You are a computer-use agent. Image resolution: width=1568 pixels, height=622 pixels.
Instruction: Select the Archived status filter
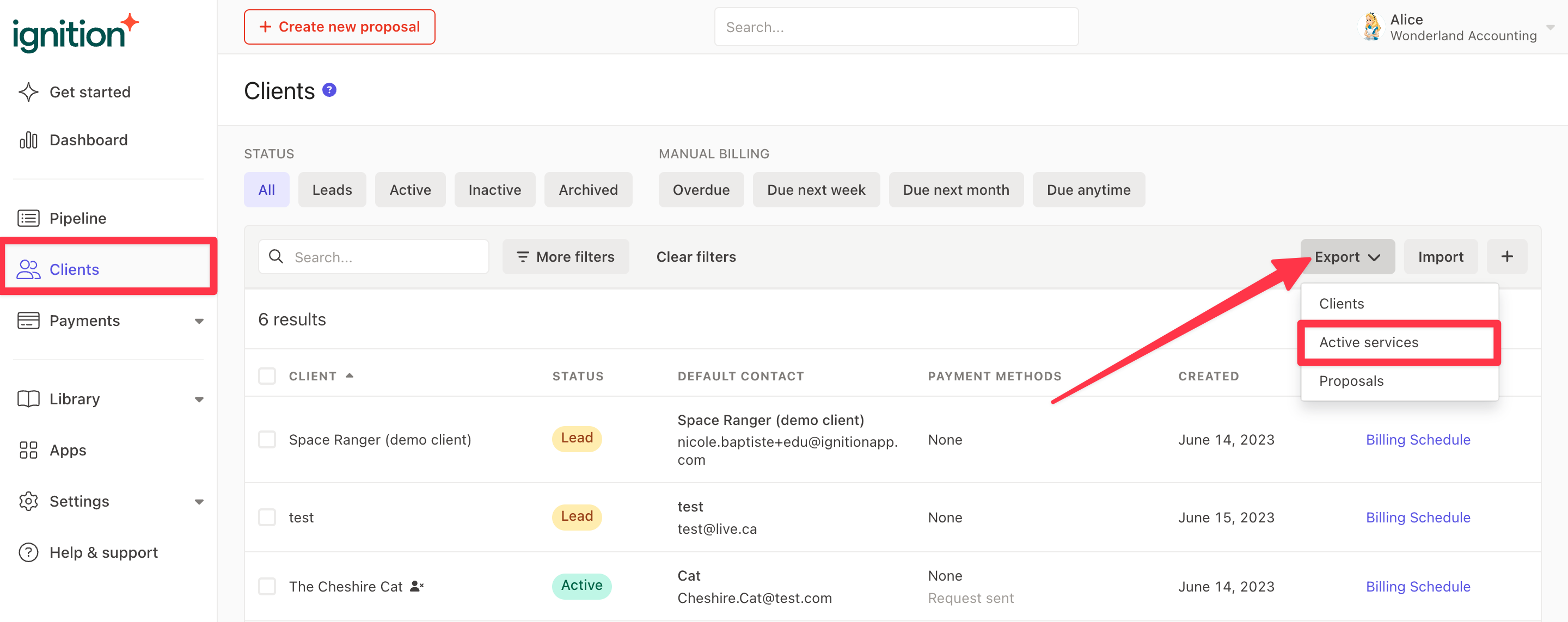click(588, 190)
